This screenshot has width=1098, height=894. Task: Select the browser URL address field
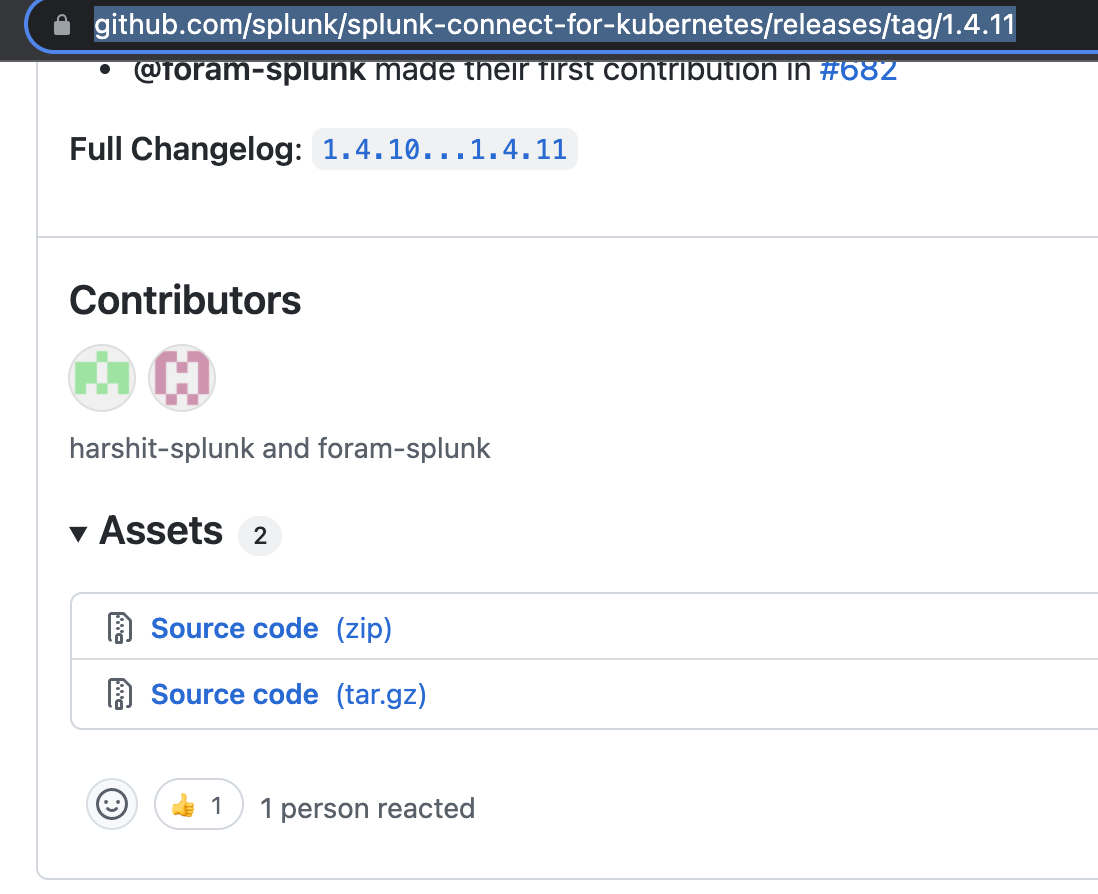(555, 25)
